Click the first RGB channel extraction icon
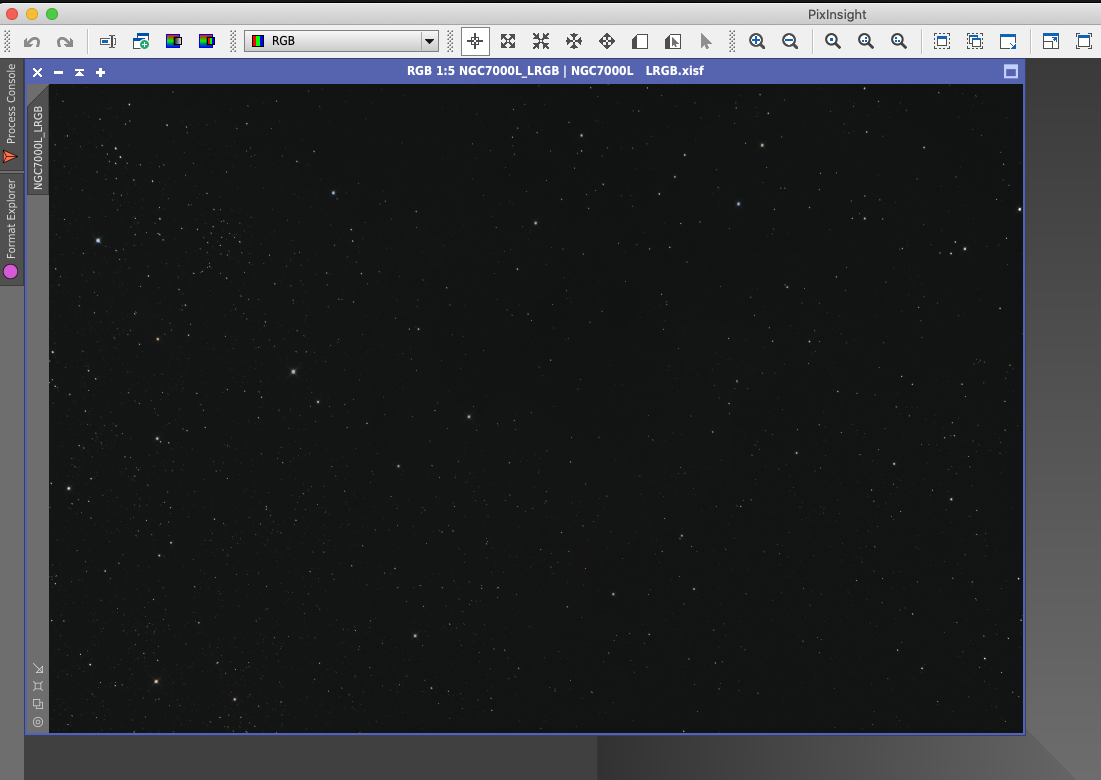Image resolution: width=1101 pixels, height=780 pixels. tap(173, 41)
